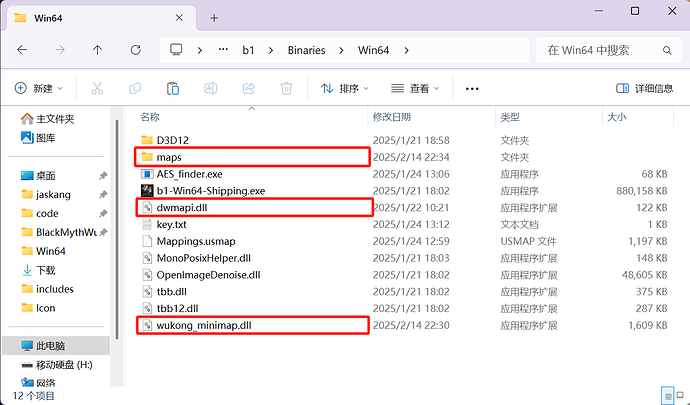
Task: Toggle the 详细信息 details pane
Action: [x=645, y=88]
